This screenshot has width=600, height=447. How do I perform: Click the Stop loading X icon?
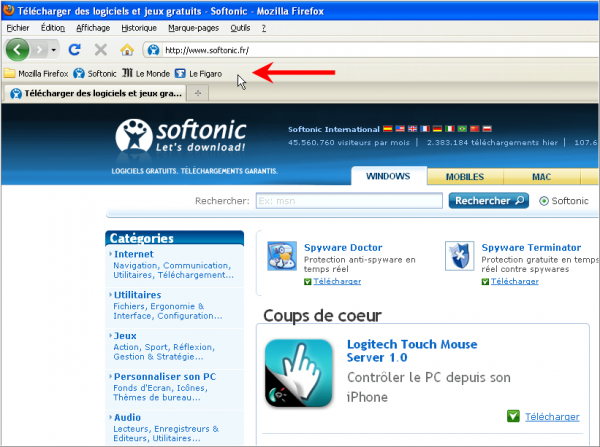[x=100, y=49]
